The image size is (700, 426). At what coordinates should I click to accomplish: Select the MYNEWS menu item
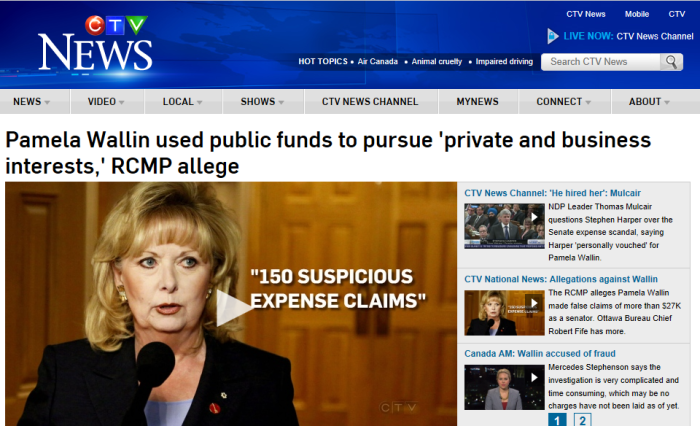(477, 102)
